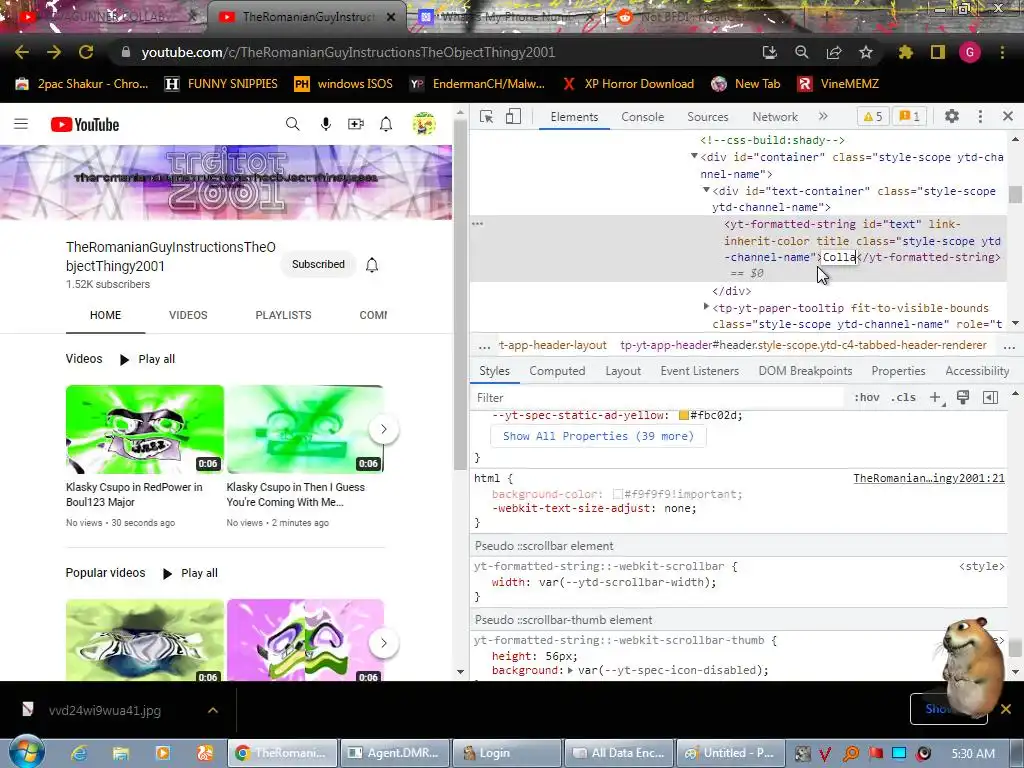Click the Subscribed button
This screenshot has height=768, width=1024.
(x=318, y=264)
